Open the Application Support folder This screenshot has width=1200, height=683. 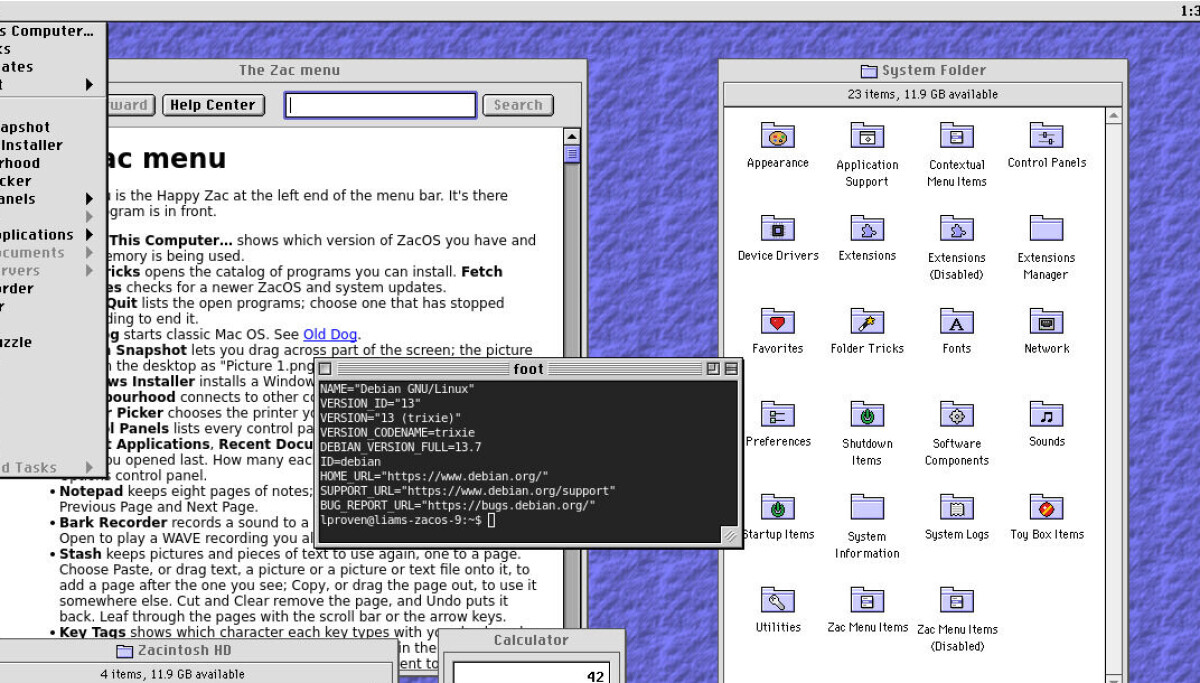tap(867, 135)
